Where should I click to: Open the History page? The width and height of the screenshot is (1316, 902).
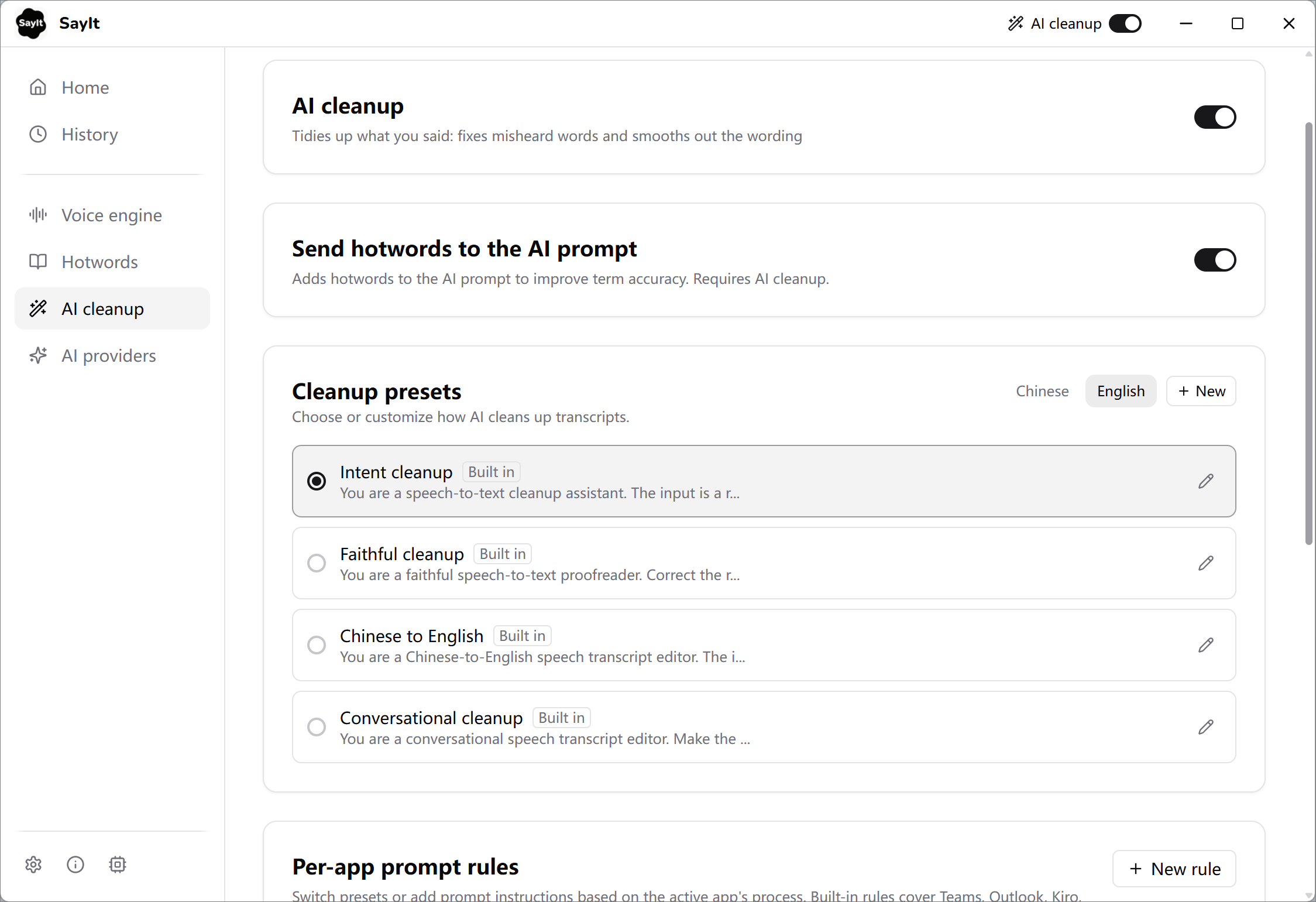point(112,134)
